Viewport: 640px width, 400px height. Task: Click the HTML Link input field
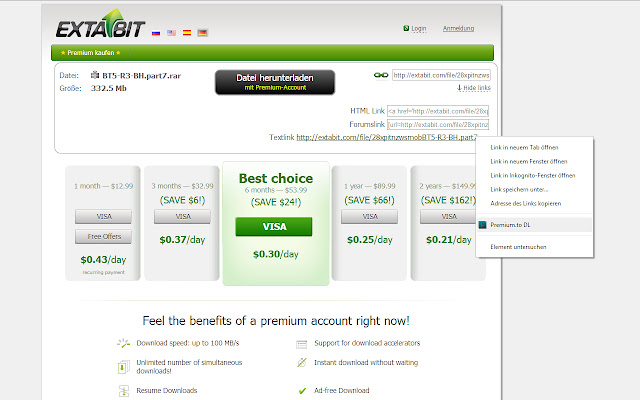438,111
